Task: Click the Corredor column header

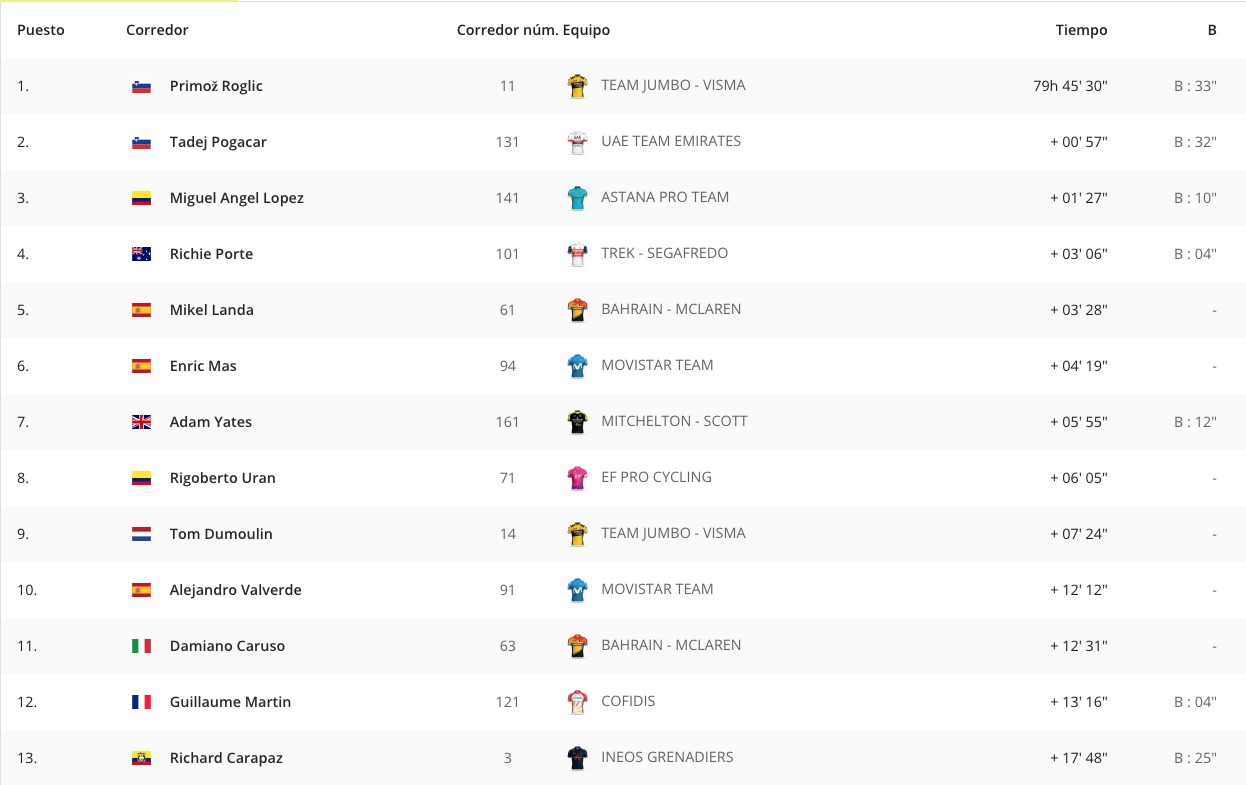Action: click(x=157, y=30)
